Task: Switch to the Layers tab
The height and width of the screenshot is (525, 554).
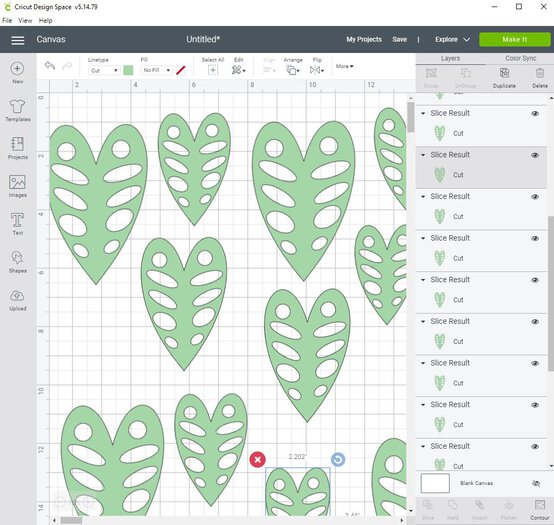Action: point(450,59)
